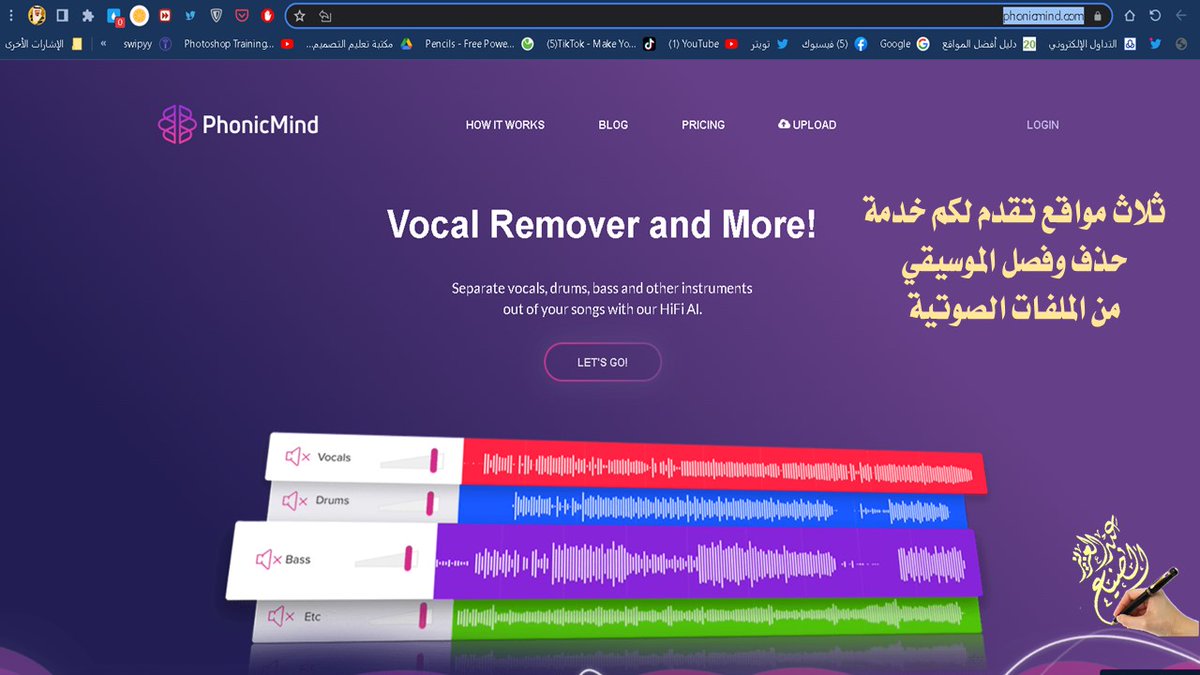Open the HOW IT WORKS menu item
This screenshot has height=675, width=1200.
[x=505, y=125]
